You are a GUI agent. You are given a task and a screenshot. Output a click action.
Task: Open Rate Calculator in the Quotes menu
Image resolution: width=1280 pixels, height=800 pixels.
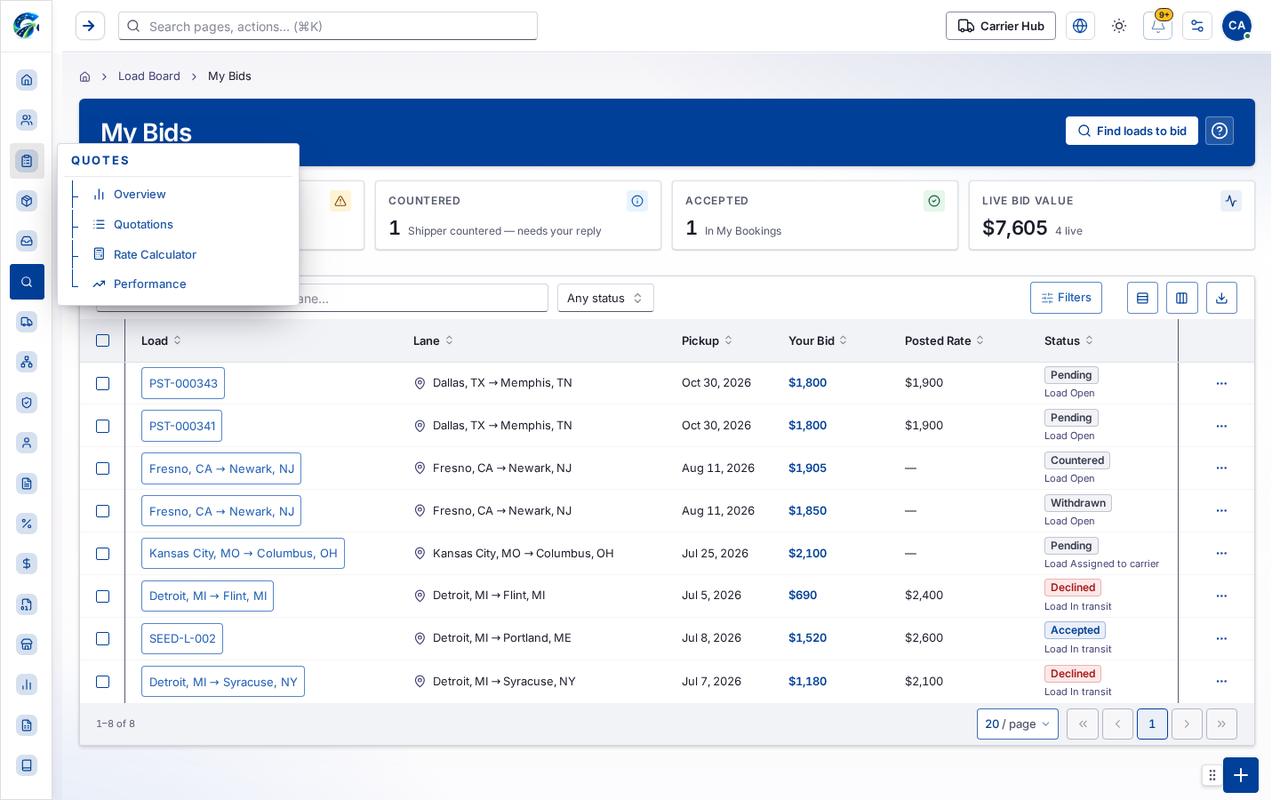(155, 254)
